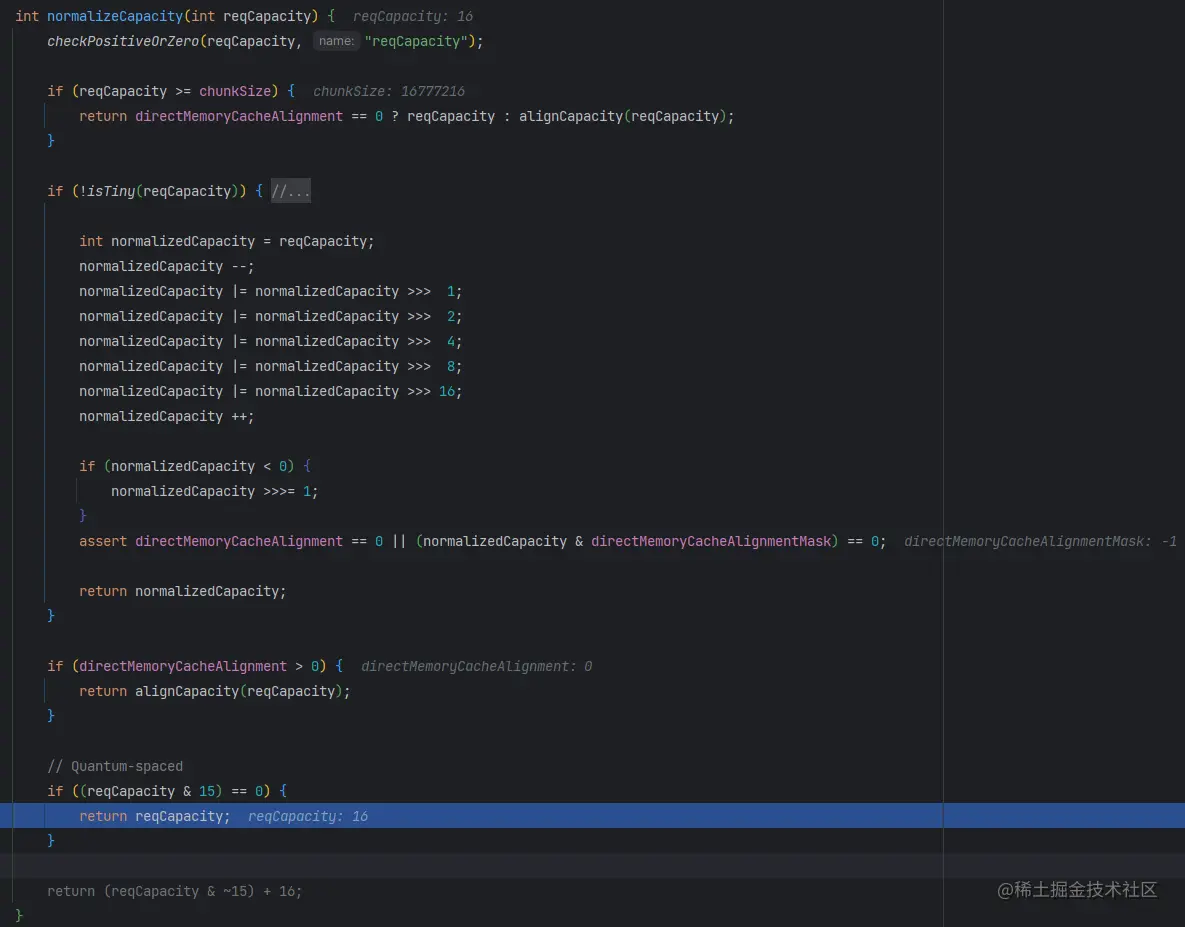
Task: Click the "chunkSize: 16777216" inline debug value
Action: tap(388, 91)
